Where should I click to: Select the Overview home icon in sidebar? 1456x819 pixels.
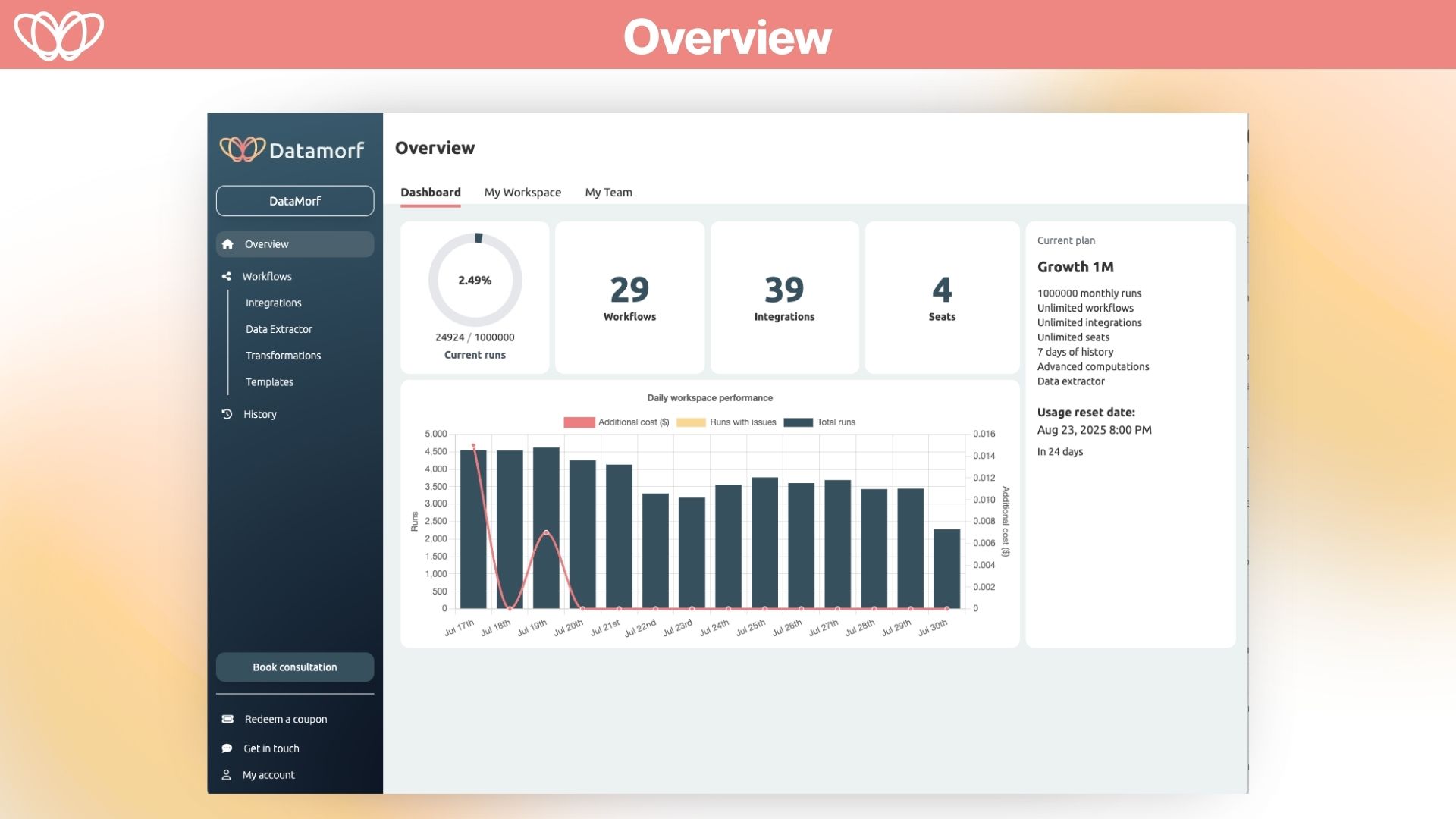pos(227,243)
